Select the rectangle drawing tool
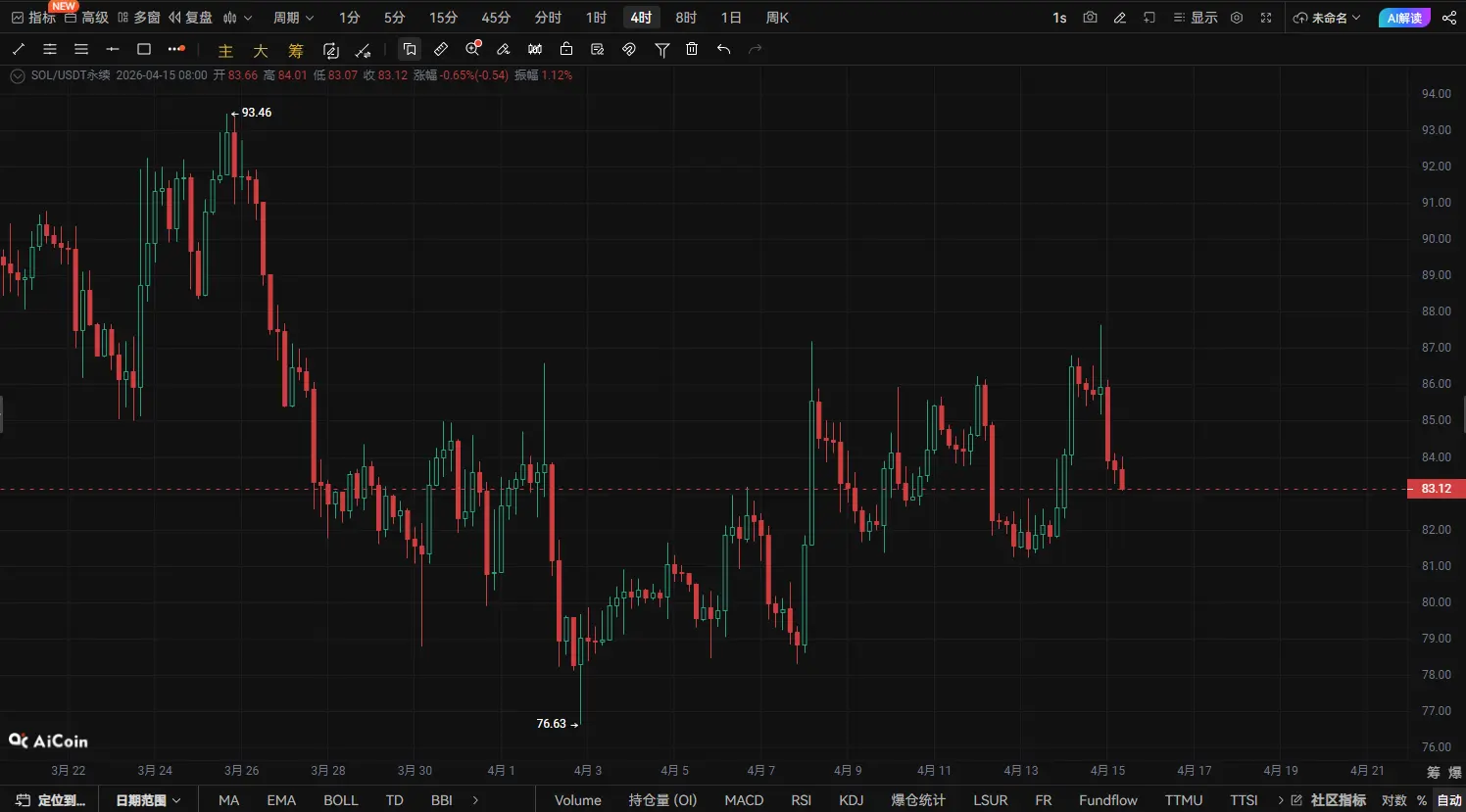 [x=144, y=49]
